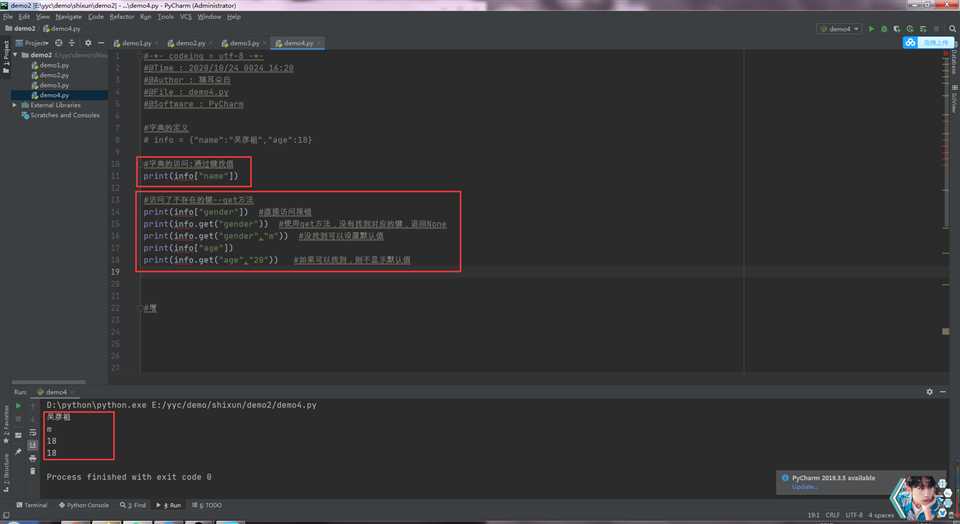Toggle tool window bars at bottom-left corner icon
Image resolution: width=960 pixels, height=524 pixels.
click(x=6, y=515)
